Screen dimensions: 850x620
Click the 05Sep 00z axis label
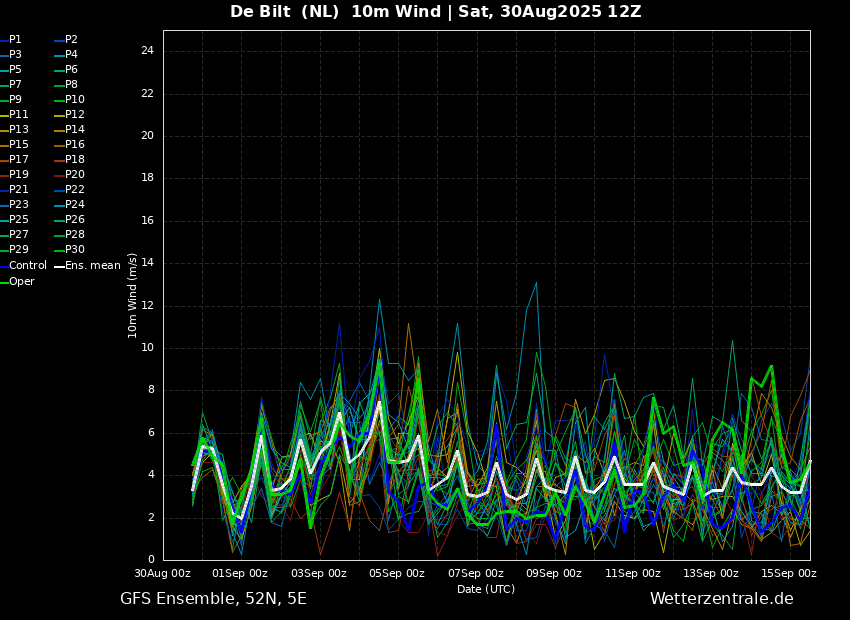click(x=397, y=573)
